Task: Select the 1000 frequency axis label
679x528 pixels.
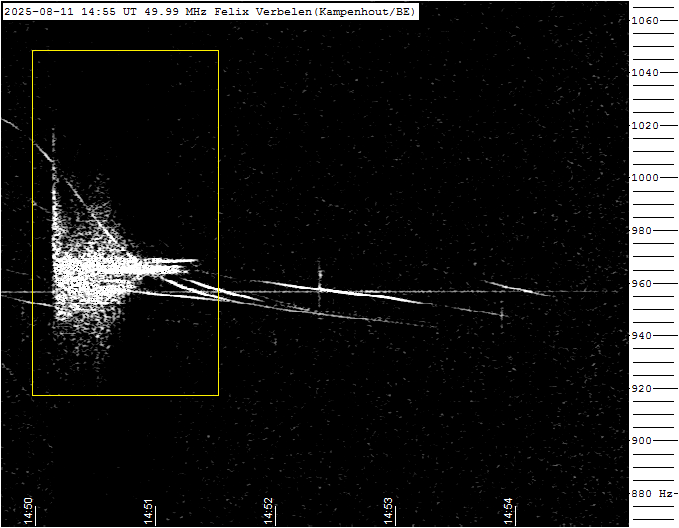Action: pos(645,178)
